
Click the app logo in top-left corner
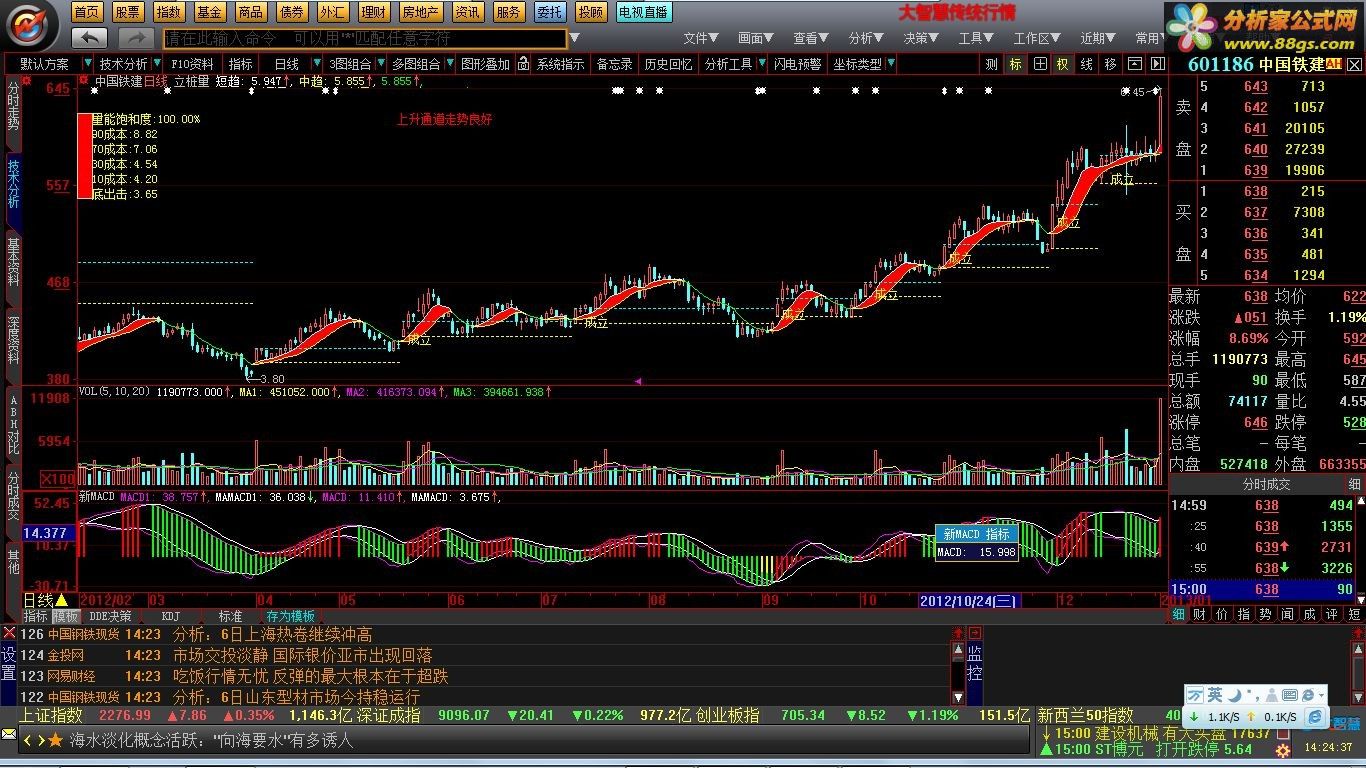(30, 24)
